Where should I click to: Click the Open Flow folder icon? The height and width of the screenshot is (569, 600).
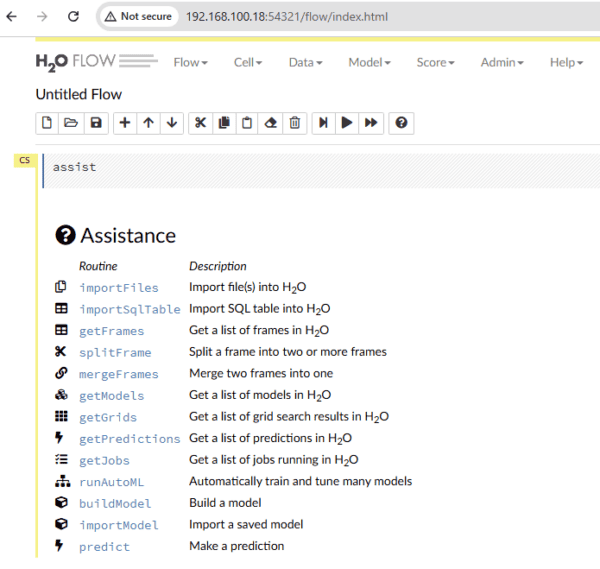[71, 123]
